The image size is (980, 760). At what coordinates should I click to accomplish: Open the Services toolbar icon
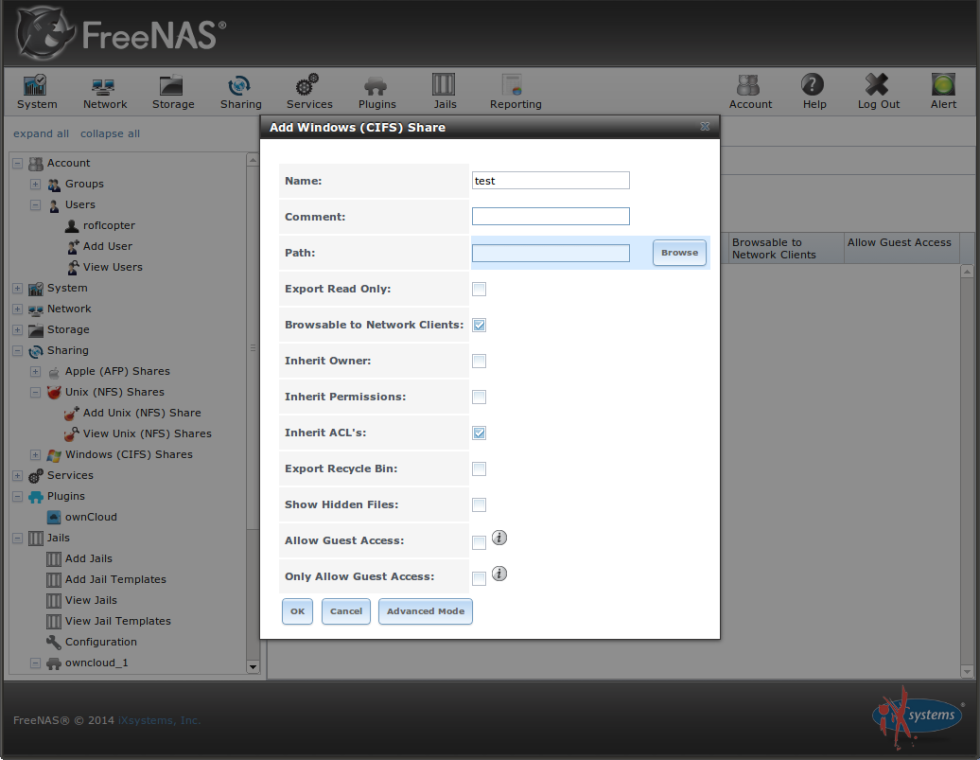click(309, 90)
